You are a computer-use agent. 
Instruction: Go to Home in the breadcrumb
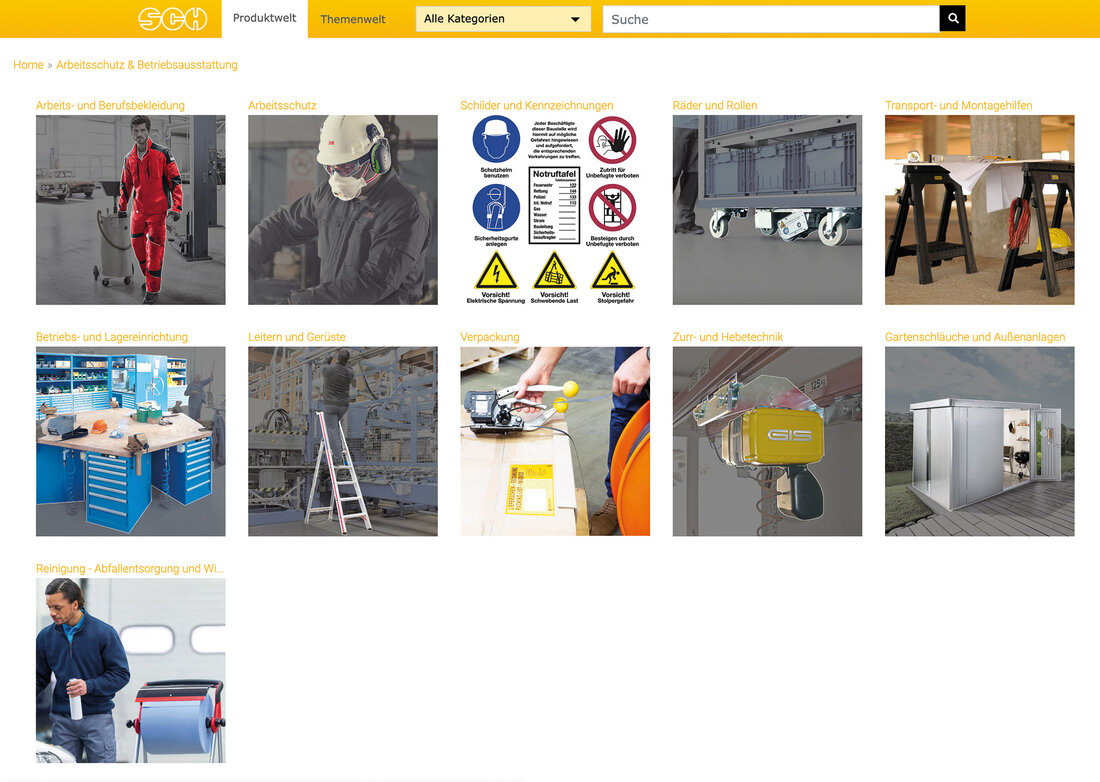tap(28, 65)
